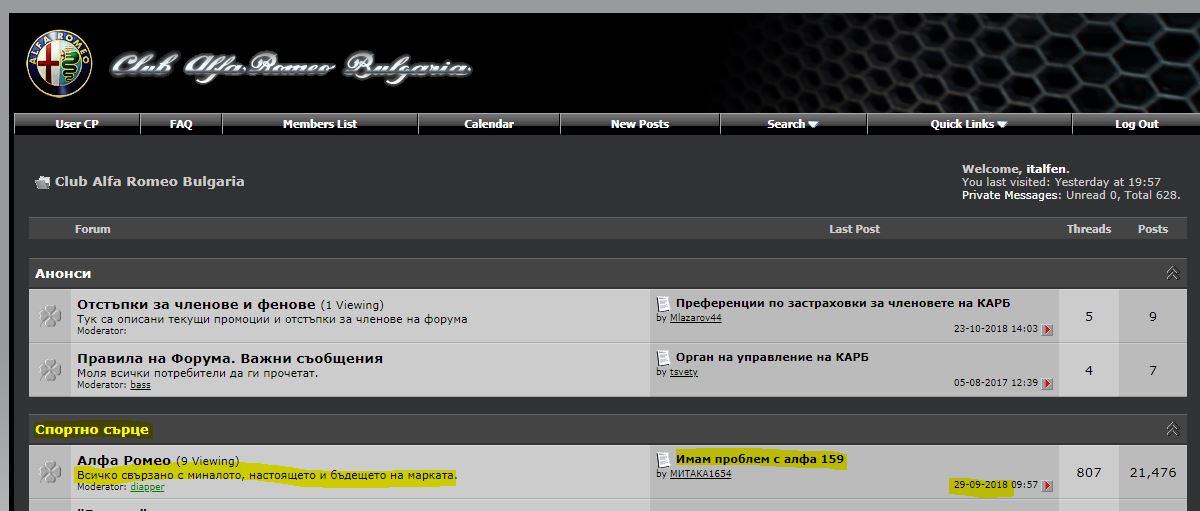Click post icon beside Имам проблем с алфа 159
1200x511 pixels.
[x=663, y=460]
